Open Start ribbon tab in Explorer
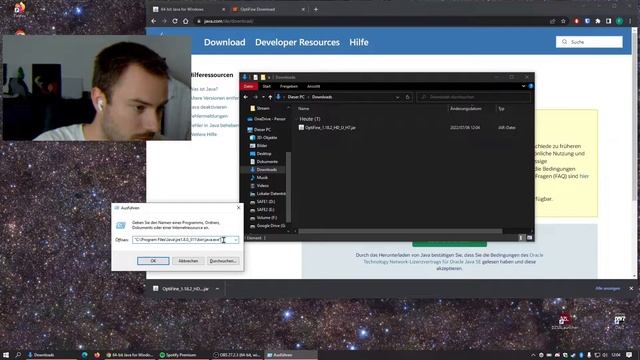This screenshot has height=360, width=640. [267, 86]
